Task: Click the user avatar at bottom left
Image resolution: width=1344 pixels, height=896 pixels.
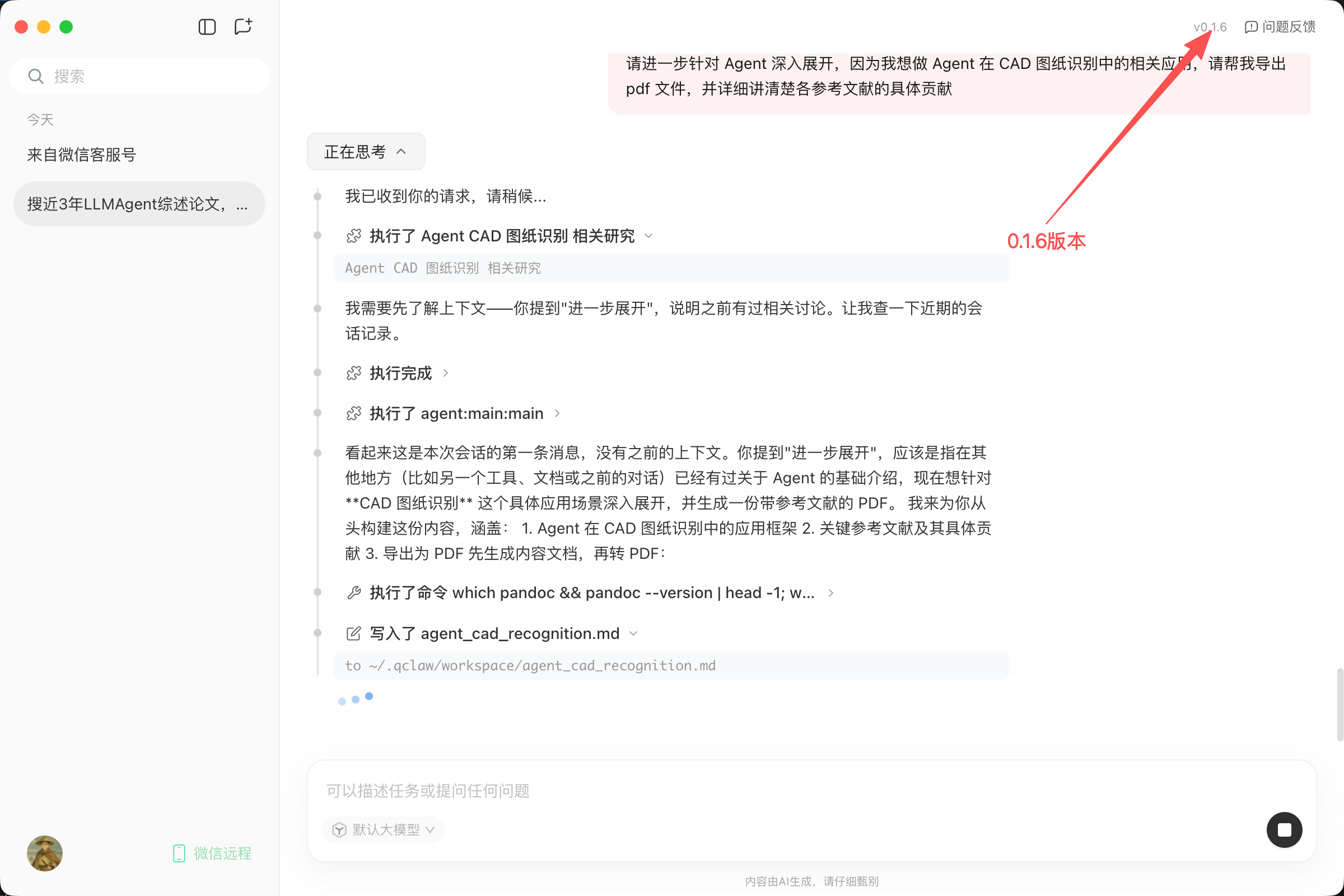Action: [x=44, y=853]
